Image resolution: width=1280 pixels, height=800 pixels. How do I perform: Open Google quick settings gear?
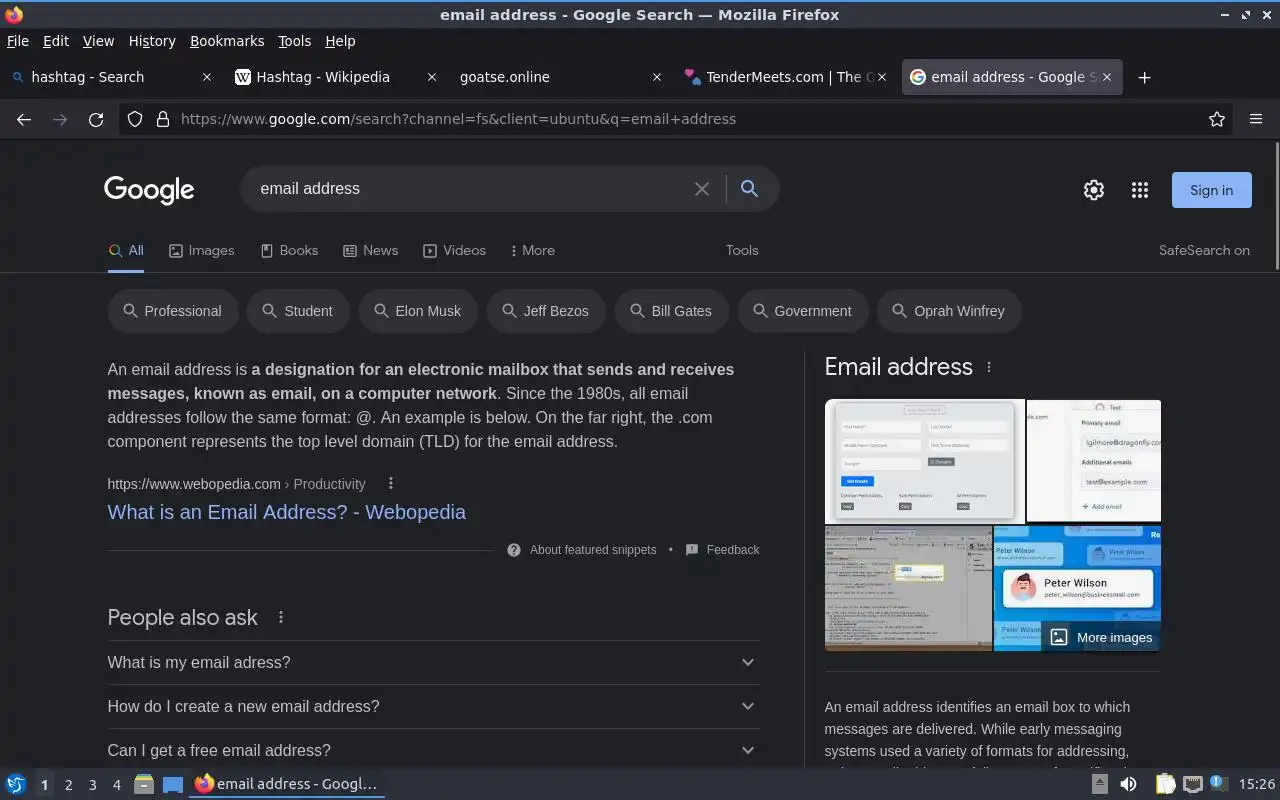pyautogui.click(x=1094, y=190)
